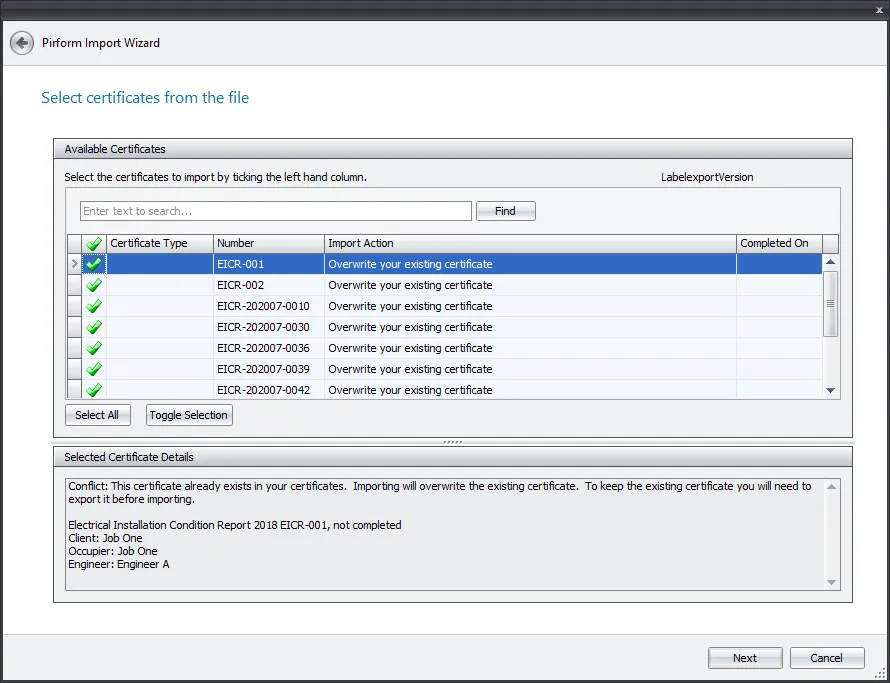890x683 pixels.
Task: Click the up arrow on the details panel scrollbar
Action: (831, 486)
